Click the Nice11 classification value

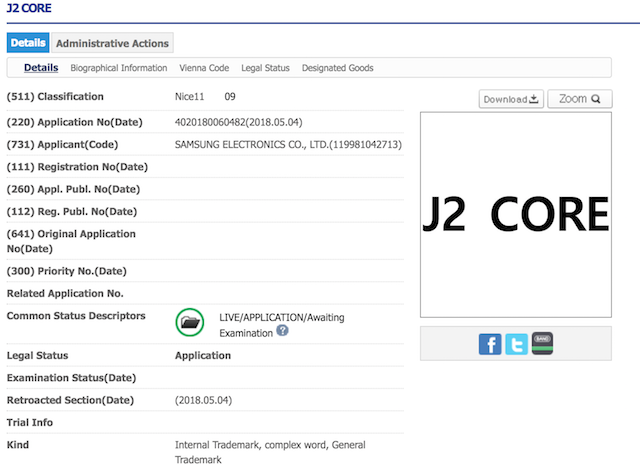pyautogui.click(x=191, y=97)
